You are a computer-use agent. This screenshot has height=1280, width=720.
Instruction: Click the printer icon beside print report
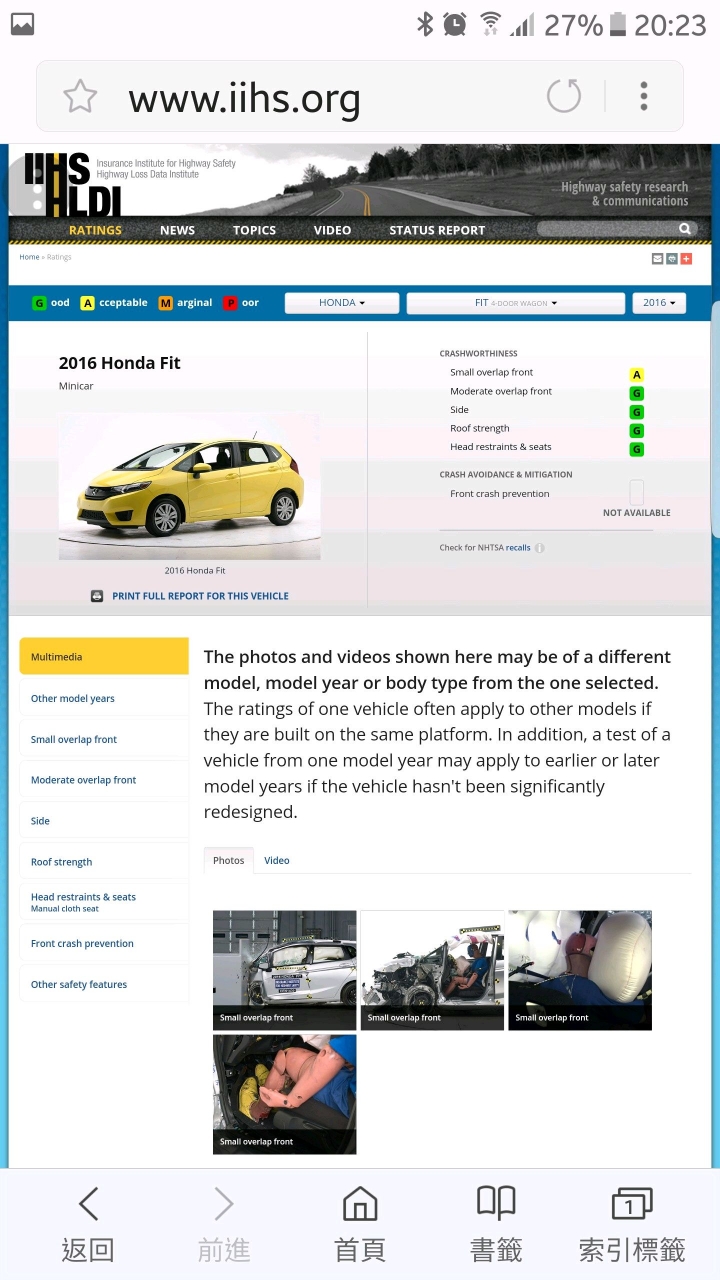coord(97,596)
